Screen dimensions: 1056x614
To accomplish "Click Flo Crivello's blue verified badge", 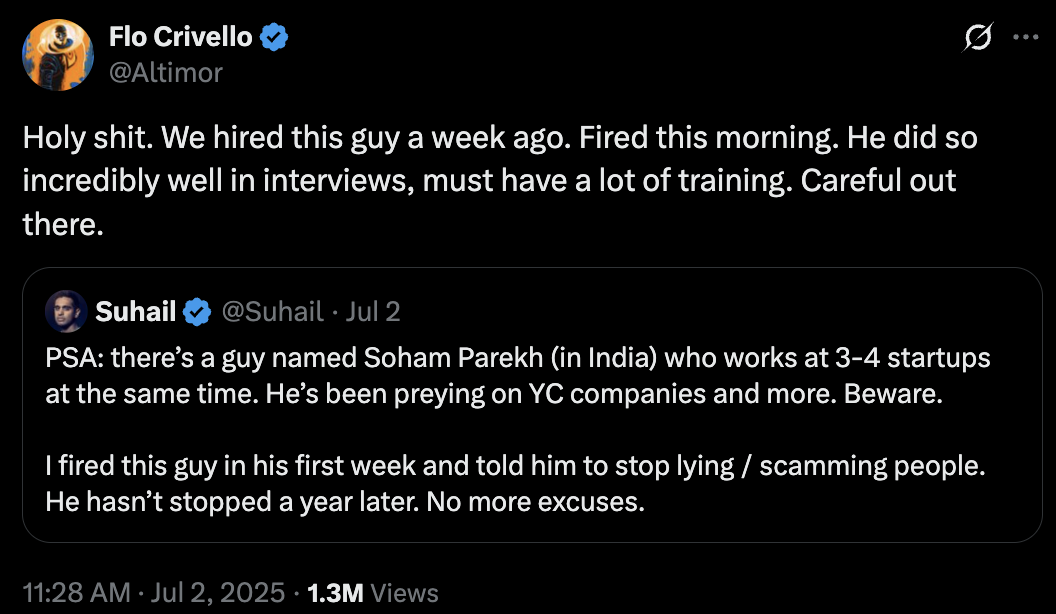I will pyautogui.click(x=275, y=38).
